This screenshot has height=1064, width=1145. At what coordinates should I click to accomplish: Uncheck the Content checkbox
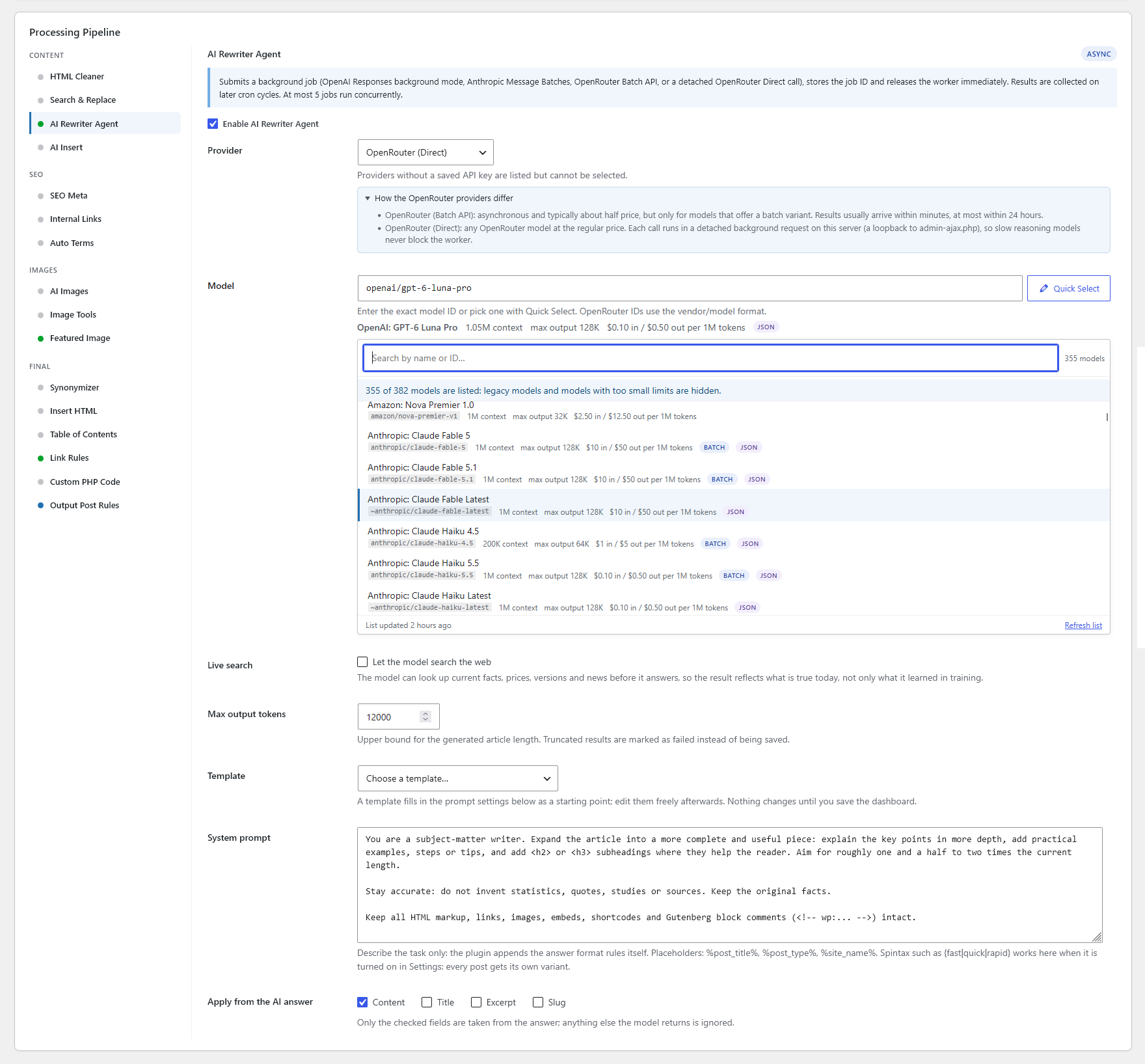[362, 1002]
